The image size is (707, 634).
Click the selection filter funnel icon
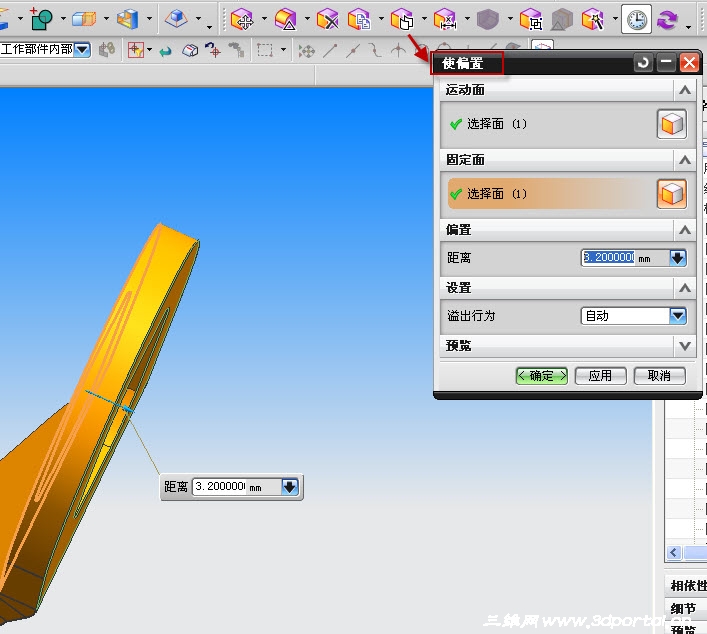point(136,50)
